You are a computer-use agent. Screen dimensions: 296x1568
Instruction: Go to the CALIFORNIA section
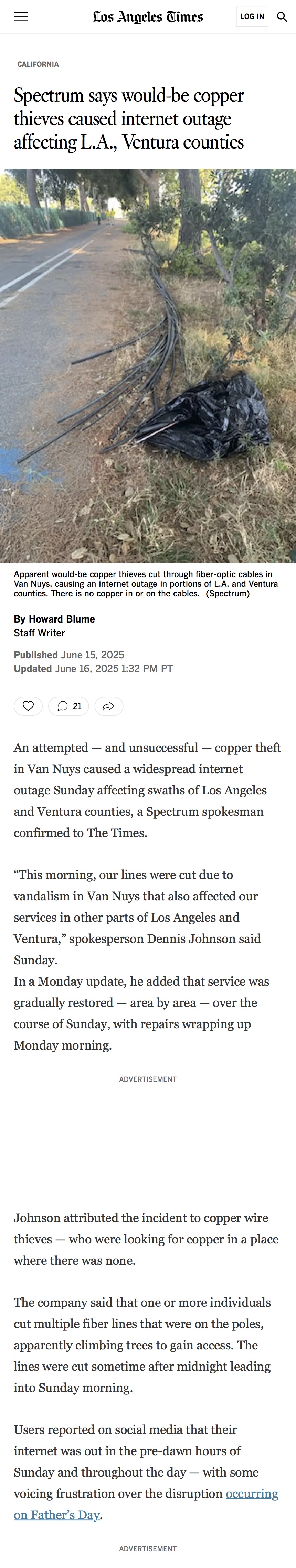pos(38,64)
